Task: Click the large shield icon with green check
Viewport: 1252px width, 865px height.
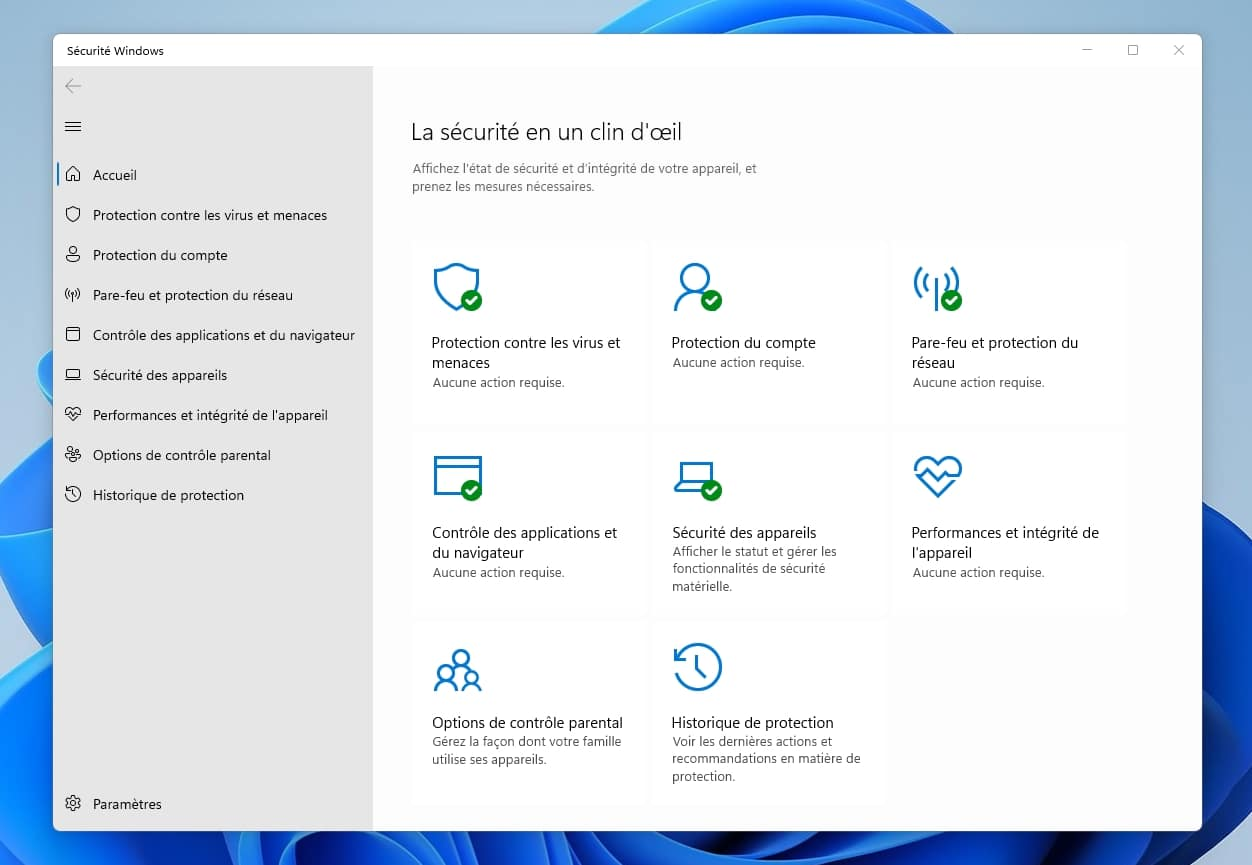Action: (457, 287)
